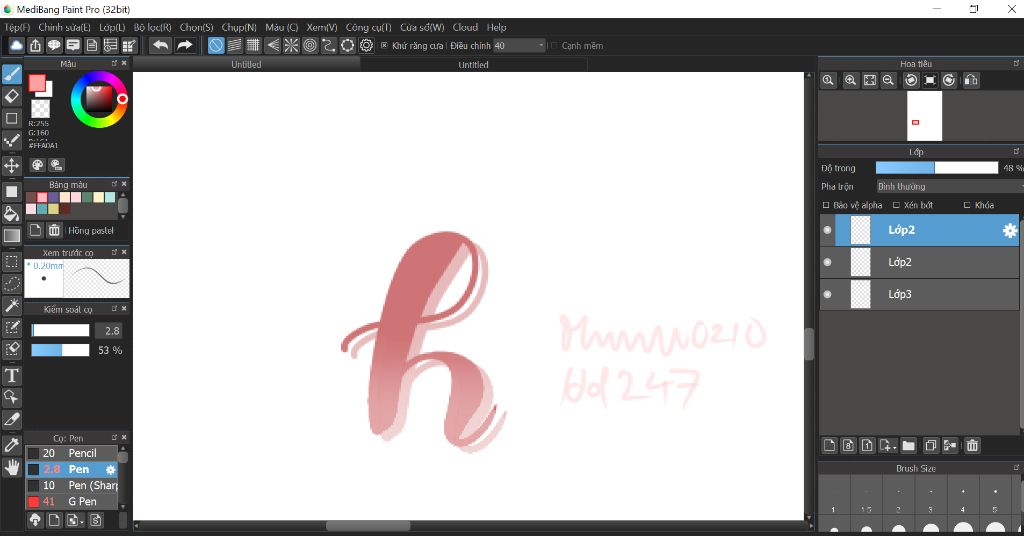Select the Text tool
1024x536 pixels.
click(12, 375)
